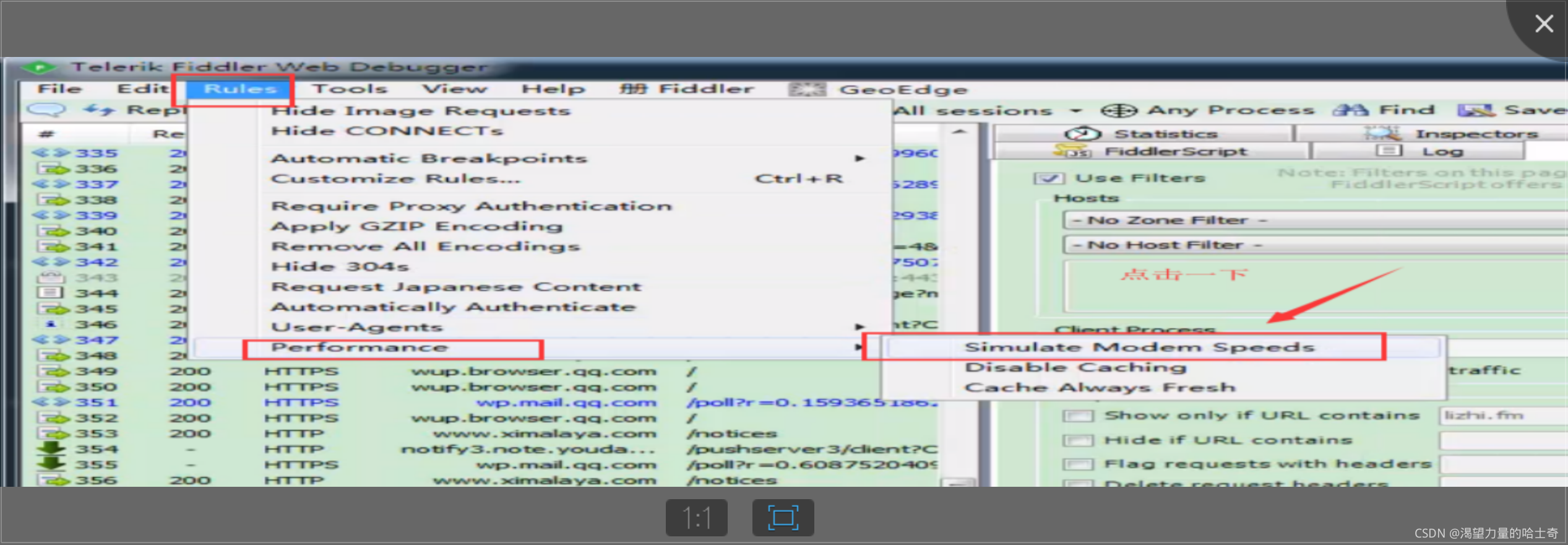Click the # column header
This screenshot has width=1568, height=545.
tap(75, 134)
